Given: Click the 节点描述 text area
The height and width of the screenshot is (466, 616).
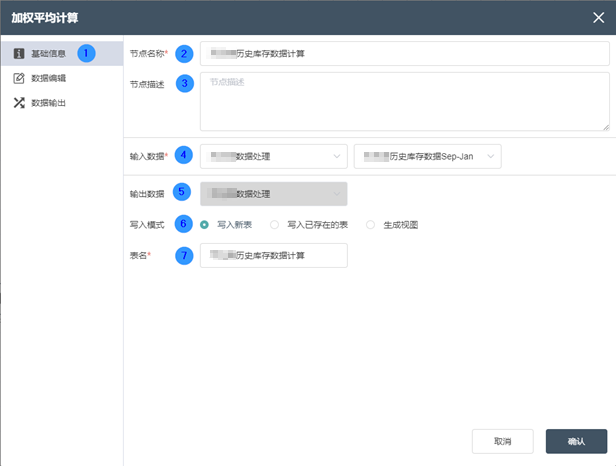Looking at the screenshot, I should [x=404, y=101].
